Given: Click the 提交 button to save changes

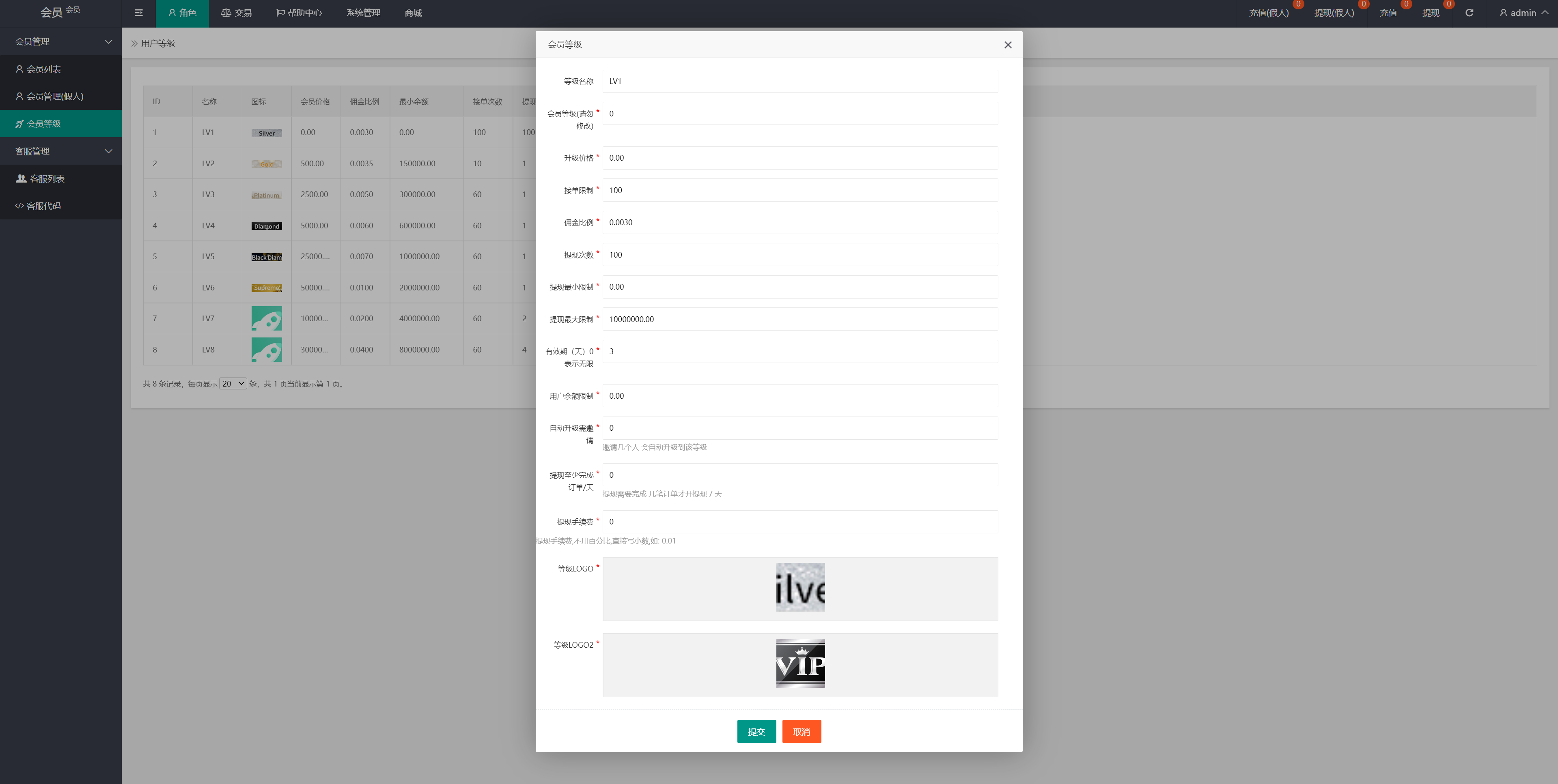Looking at the screenshot, I should (757, 731).
